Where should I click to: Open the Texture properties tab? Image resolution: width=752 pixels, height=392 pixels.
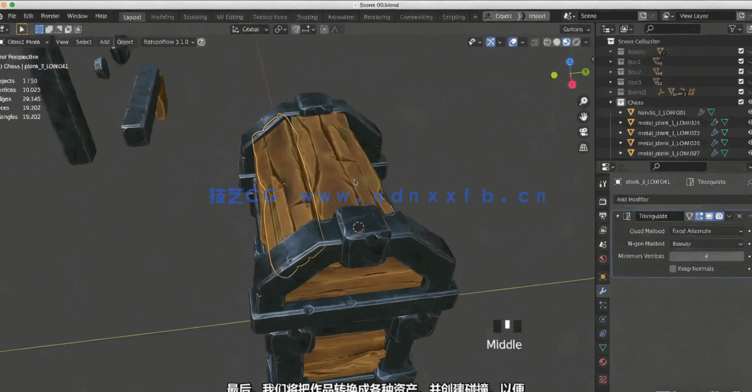[603, 379]
